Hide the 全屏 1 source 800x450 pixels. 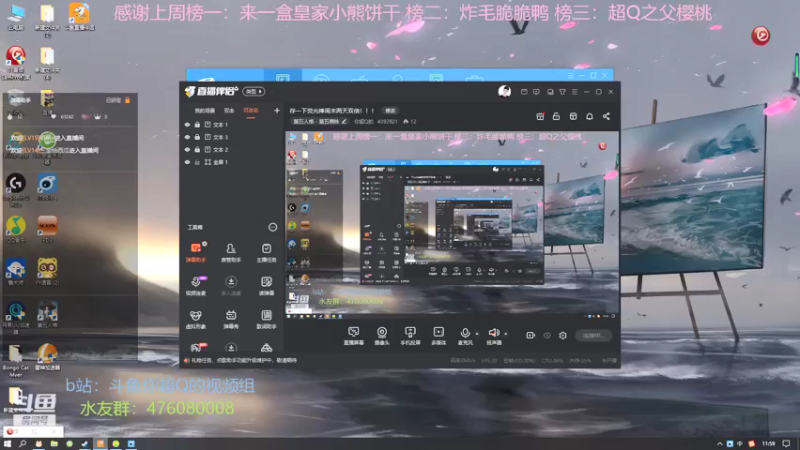(x=187, y=162)
